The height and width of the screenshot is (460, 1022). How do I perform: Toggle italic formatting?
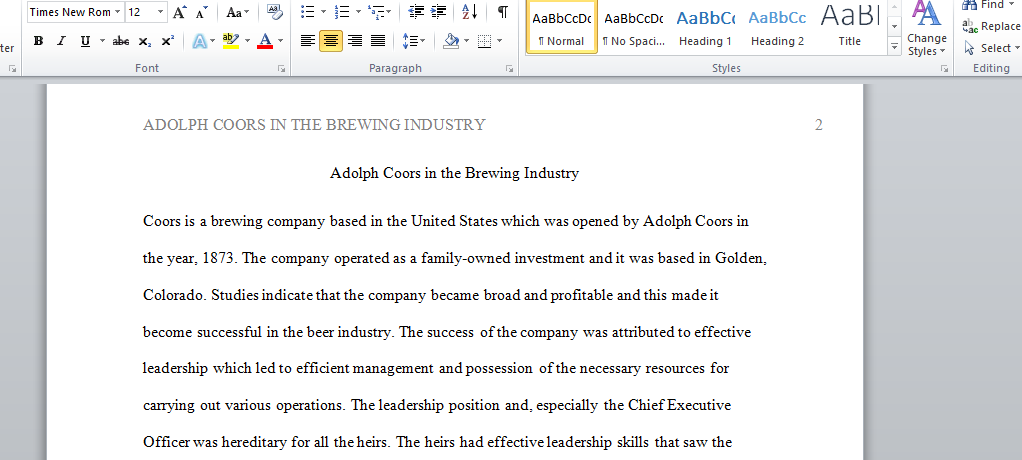pos(61,41)
